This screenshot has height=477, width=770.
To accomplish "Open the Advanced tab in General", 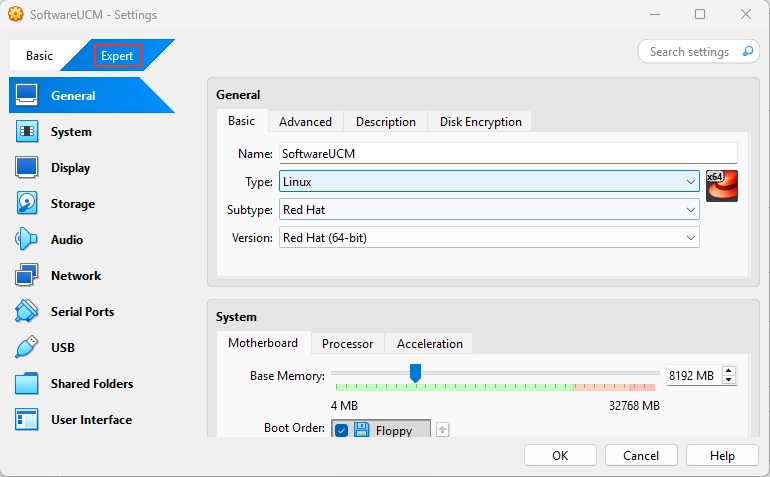I will (305, 121).
